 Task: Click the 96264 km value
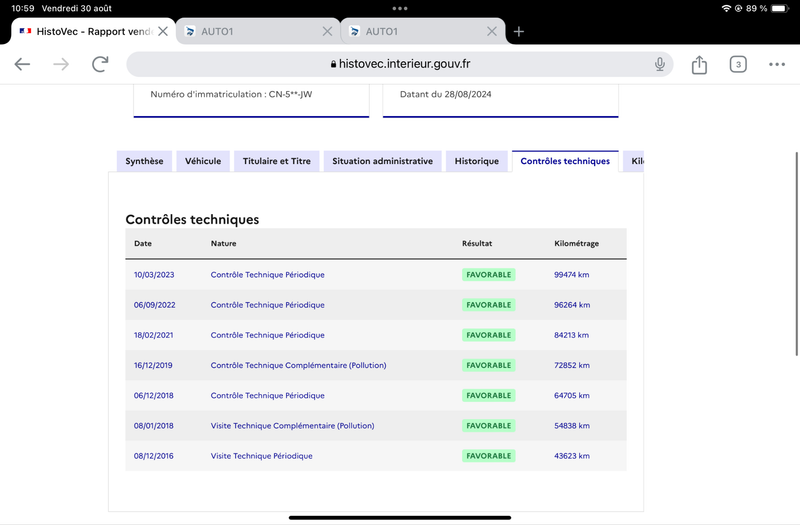click(x=572, y=305)
